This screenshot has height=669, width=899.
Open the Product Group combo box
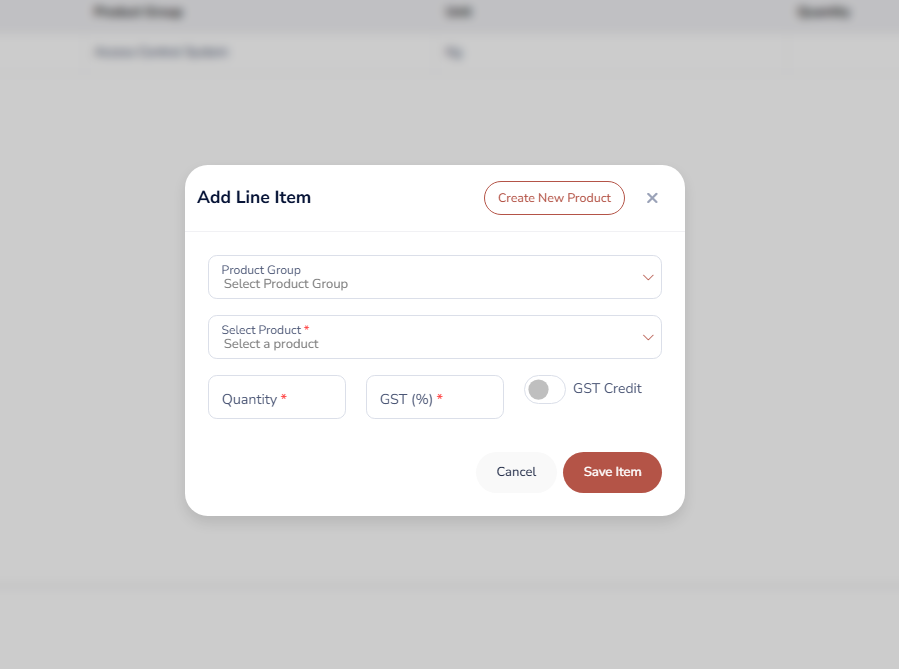[434, 277]
